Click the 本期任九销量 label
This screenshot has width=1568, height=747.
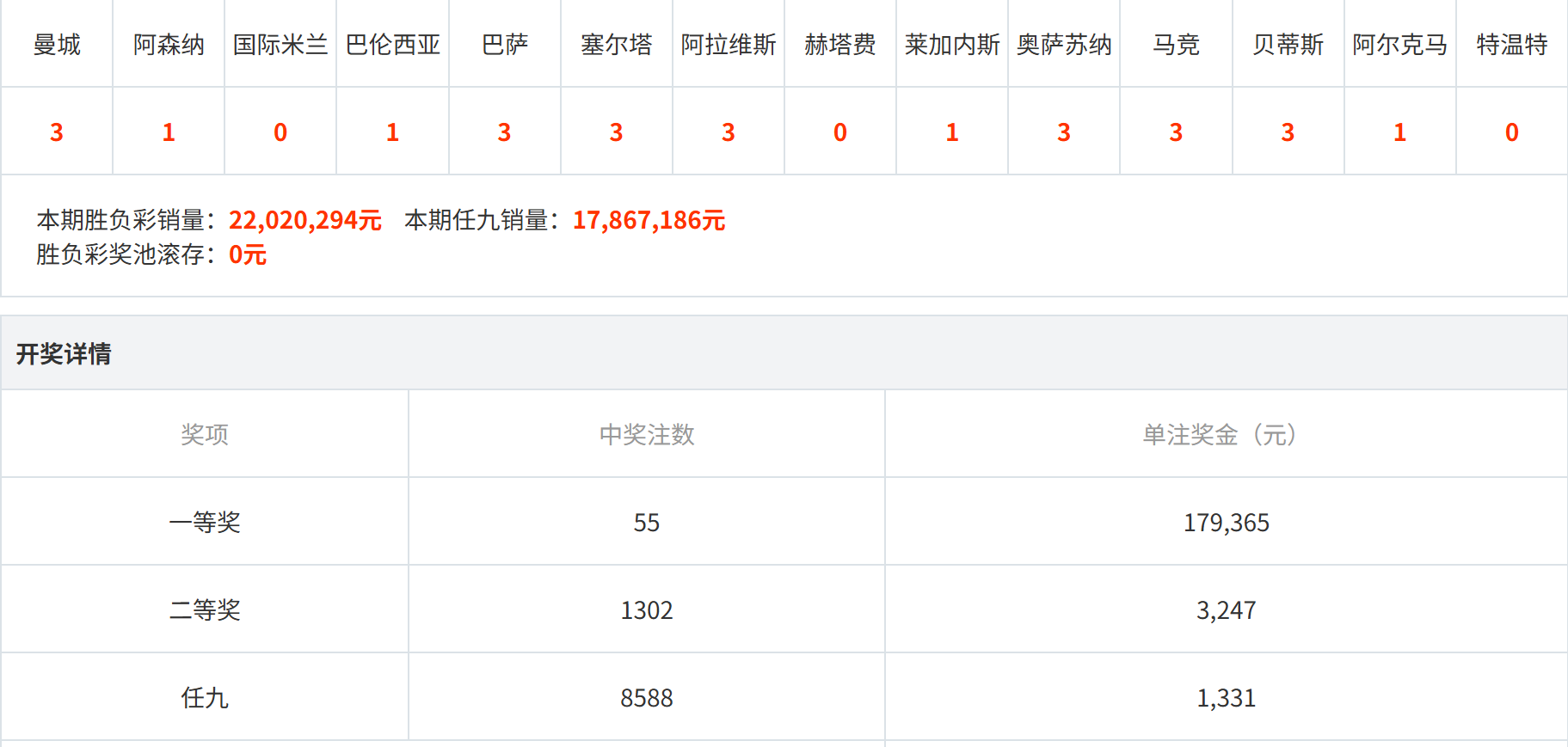pos(482,220)
